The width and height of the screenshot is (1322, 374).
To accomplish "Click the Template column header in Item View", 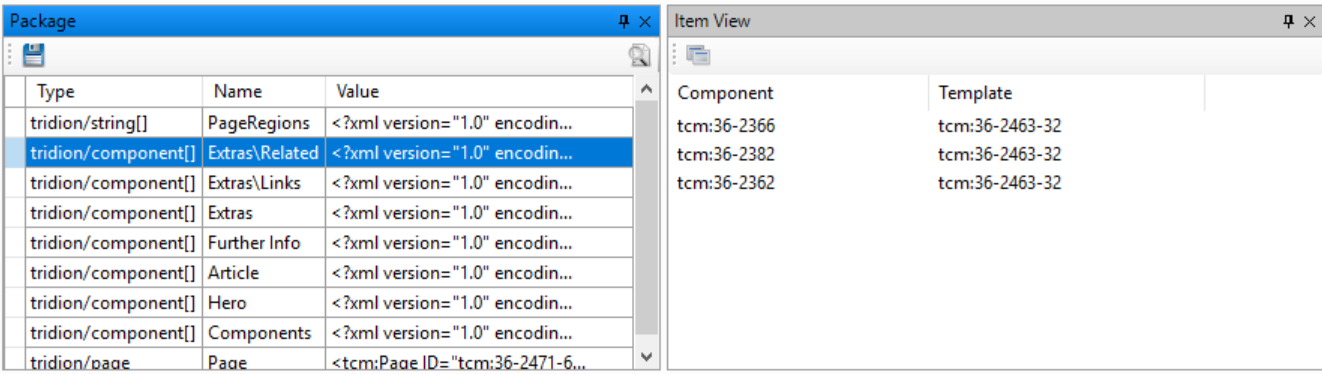I will coord(1066,93).
